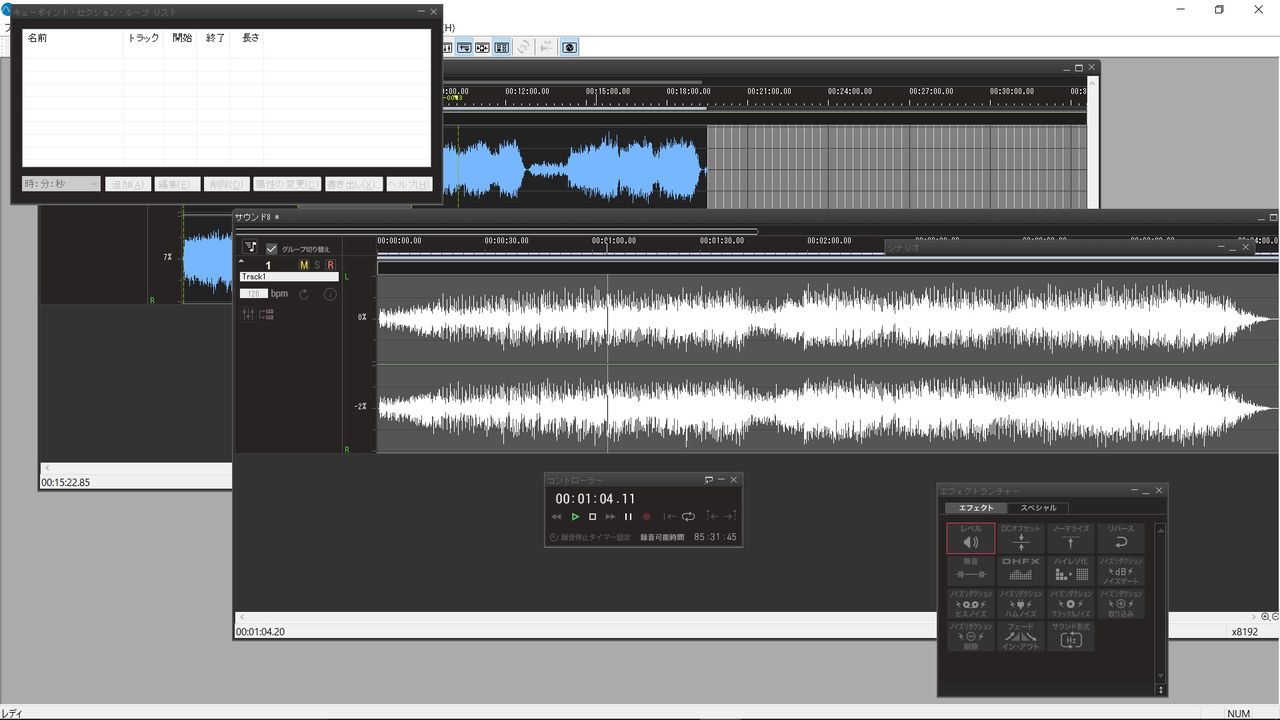Toggle the グループ切り替え checkbox
This screenshot has height=720, width=1280.
point(271,248)
